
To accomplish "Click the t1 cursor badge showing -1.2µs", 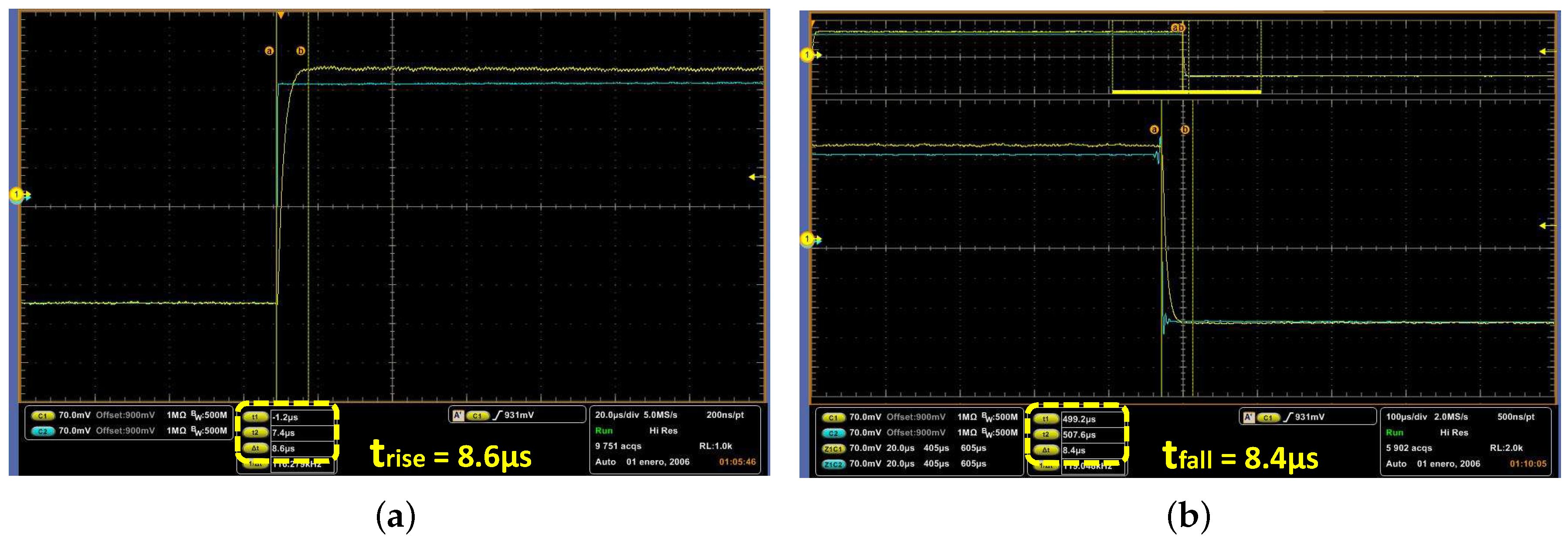I will pyautogui.click(x=255, y=417).
